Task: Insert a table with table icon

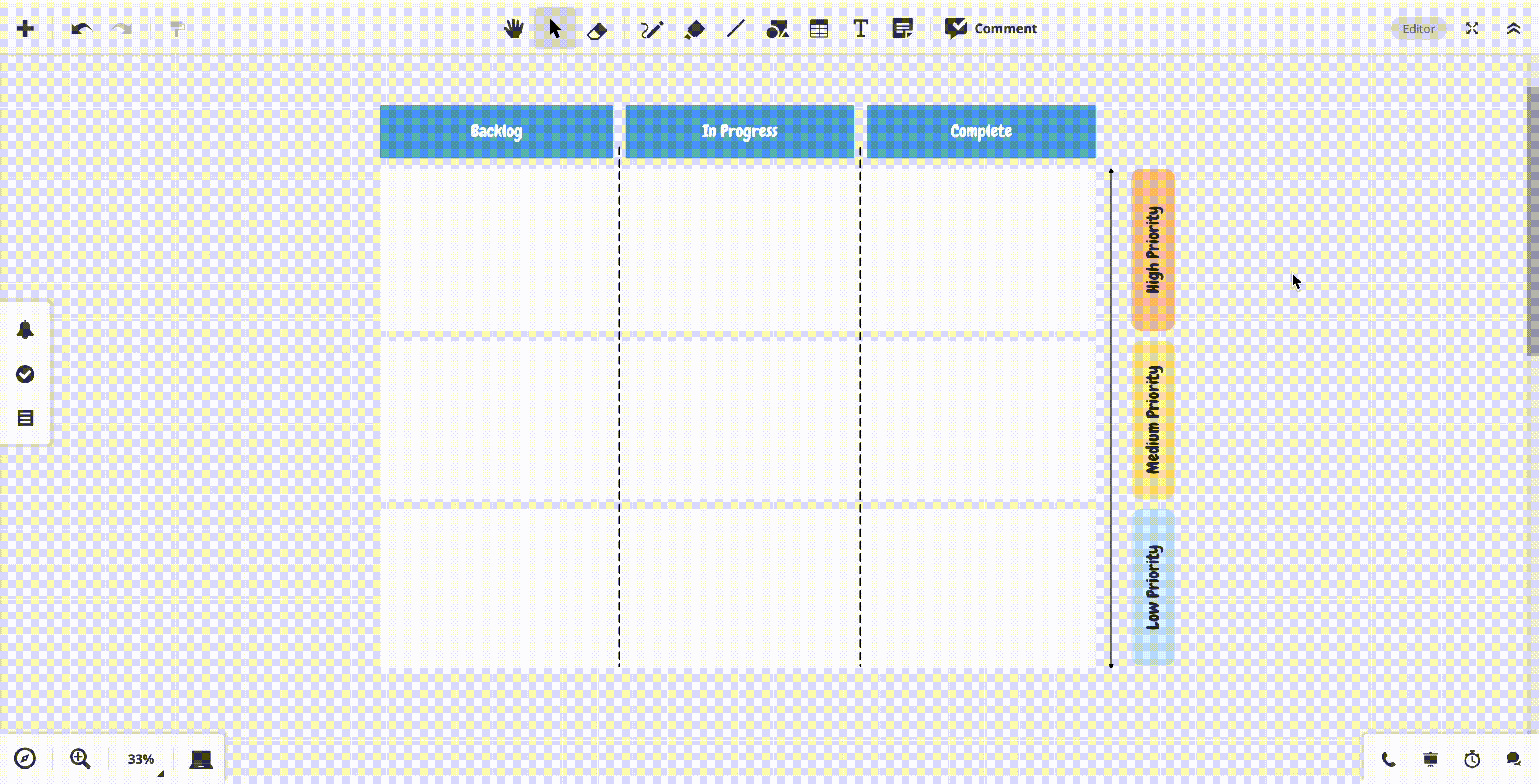Action: tap(819, 29)
